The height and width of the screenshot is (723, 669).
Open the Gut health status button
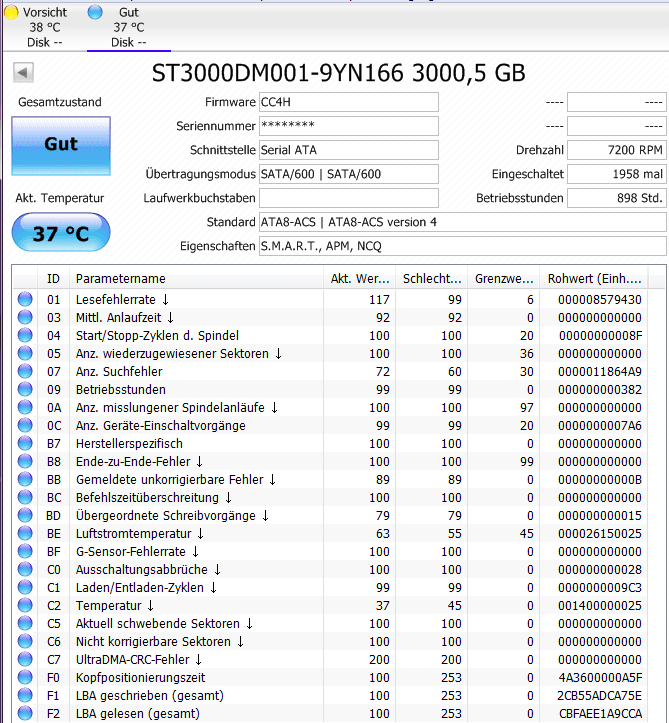coord(61,146)
